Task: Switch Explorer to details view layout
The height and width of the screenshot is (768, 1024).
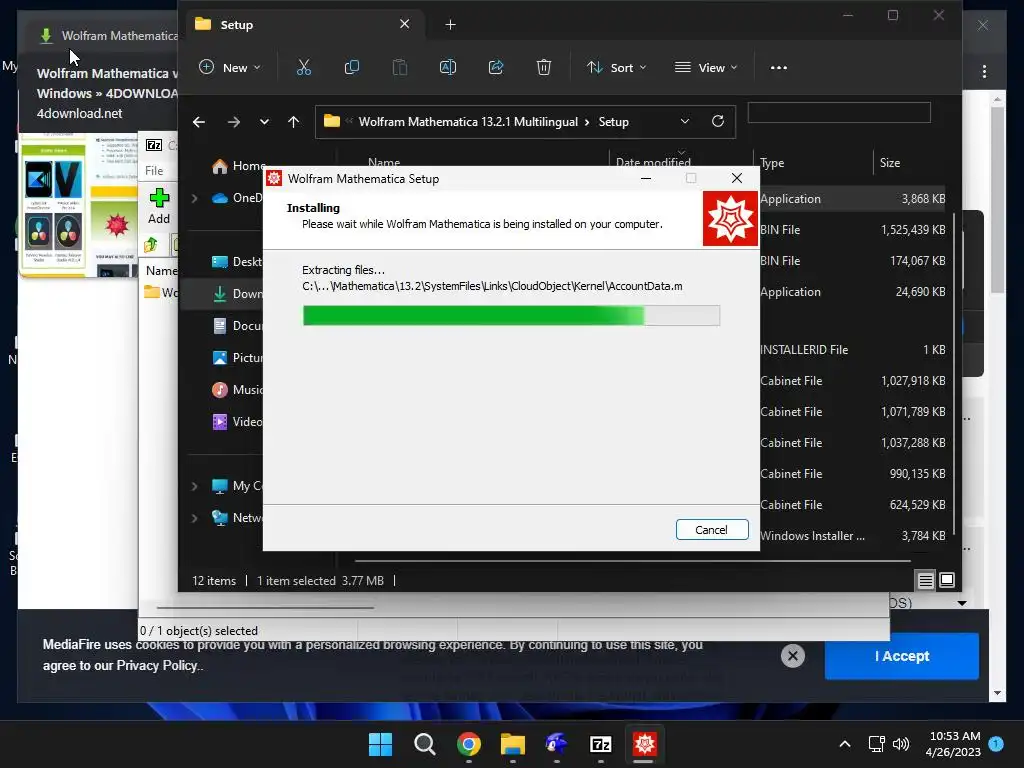Action: coord(925,580)
